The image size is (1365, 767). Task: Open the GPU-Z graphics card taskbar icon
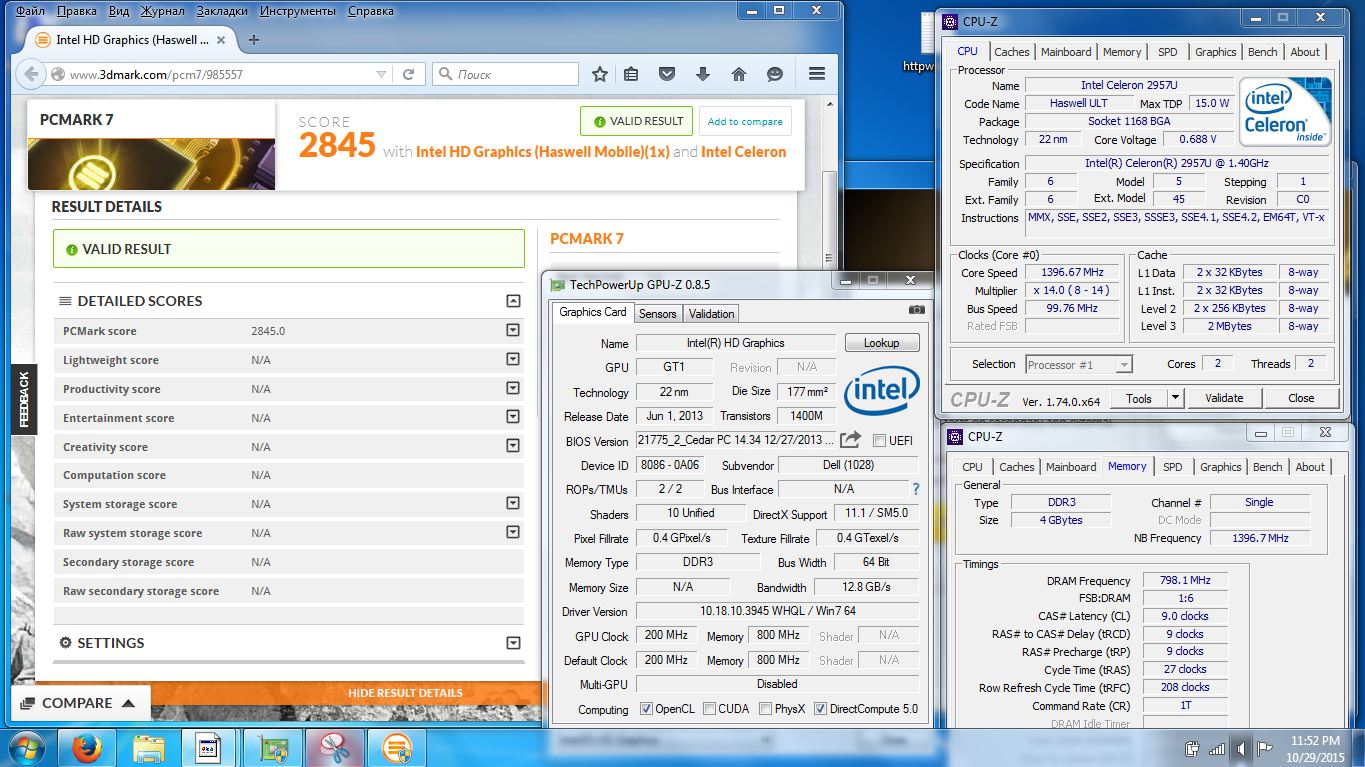pos(272,747)
